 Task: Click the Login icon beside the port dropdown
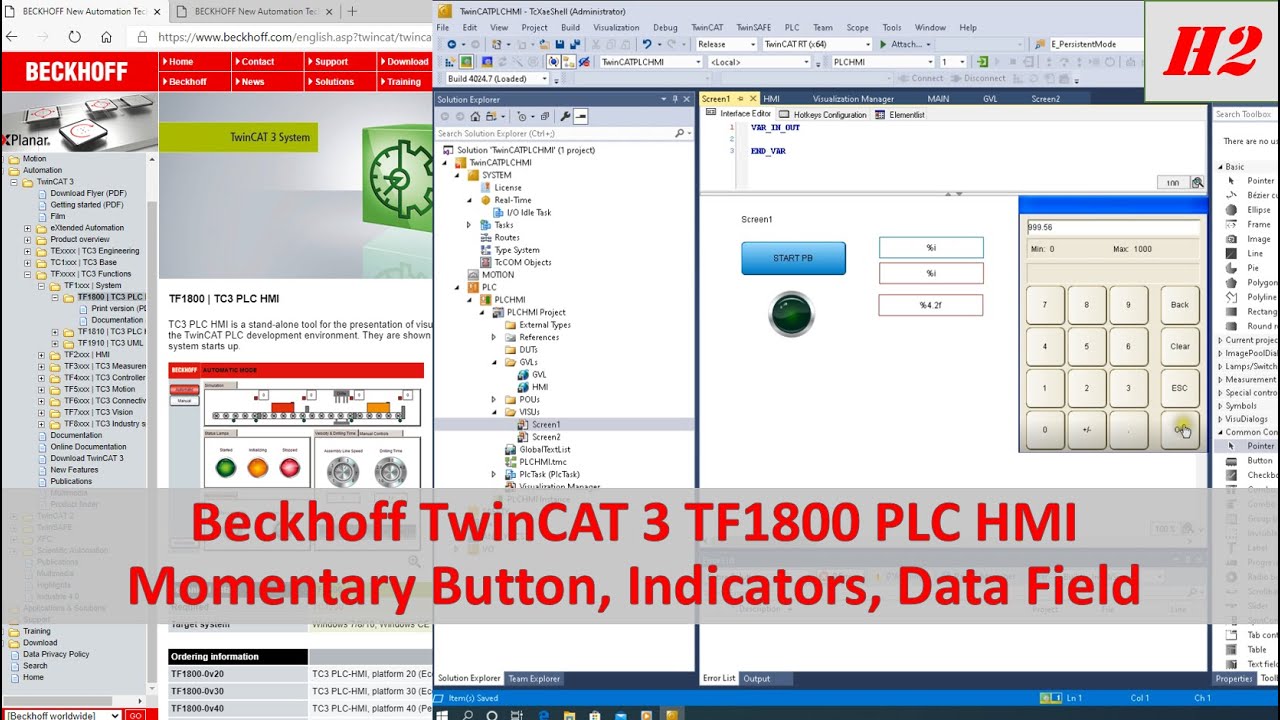click(983, 62)
